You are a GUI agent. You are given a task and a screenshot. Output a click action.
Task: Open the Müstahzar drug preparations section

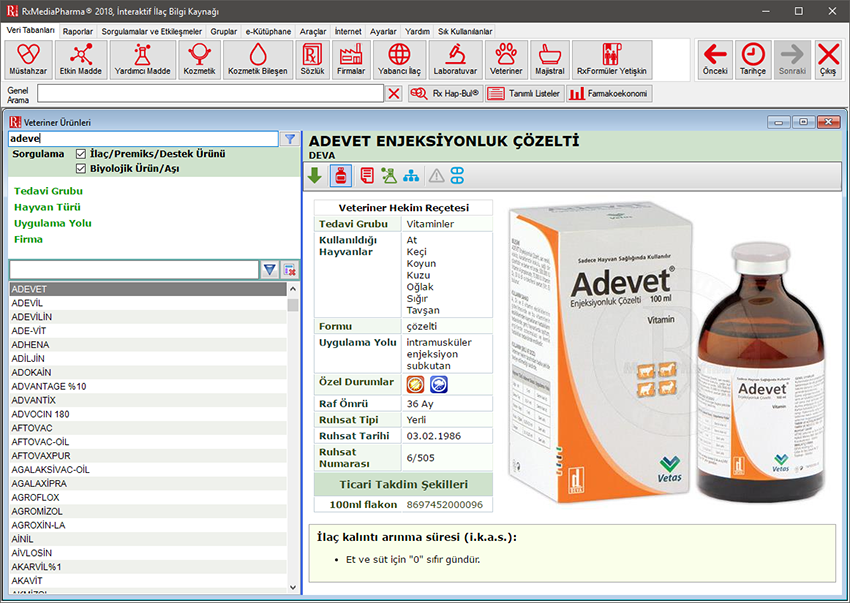[x=29, y=59]
